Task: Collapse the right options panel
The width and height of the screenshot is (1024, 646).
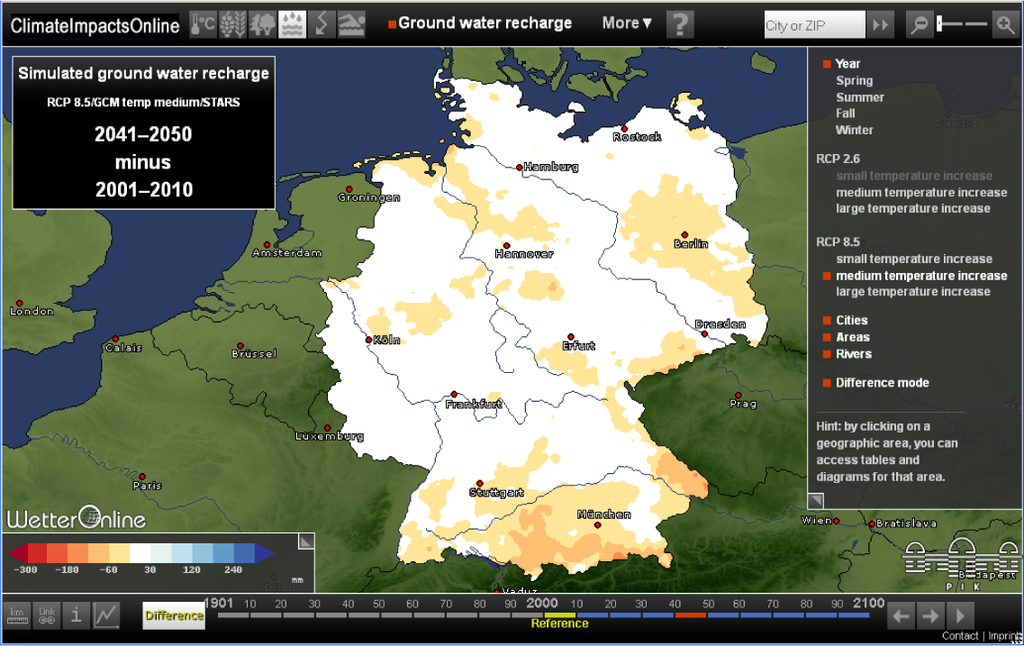Action: tap(816, 500)
